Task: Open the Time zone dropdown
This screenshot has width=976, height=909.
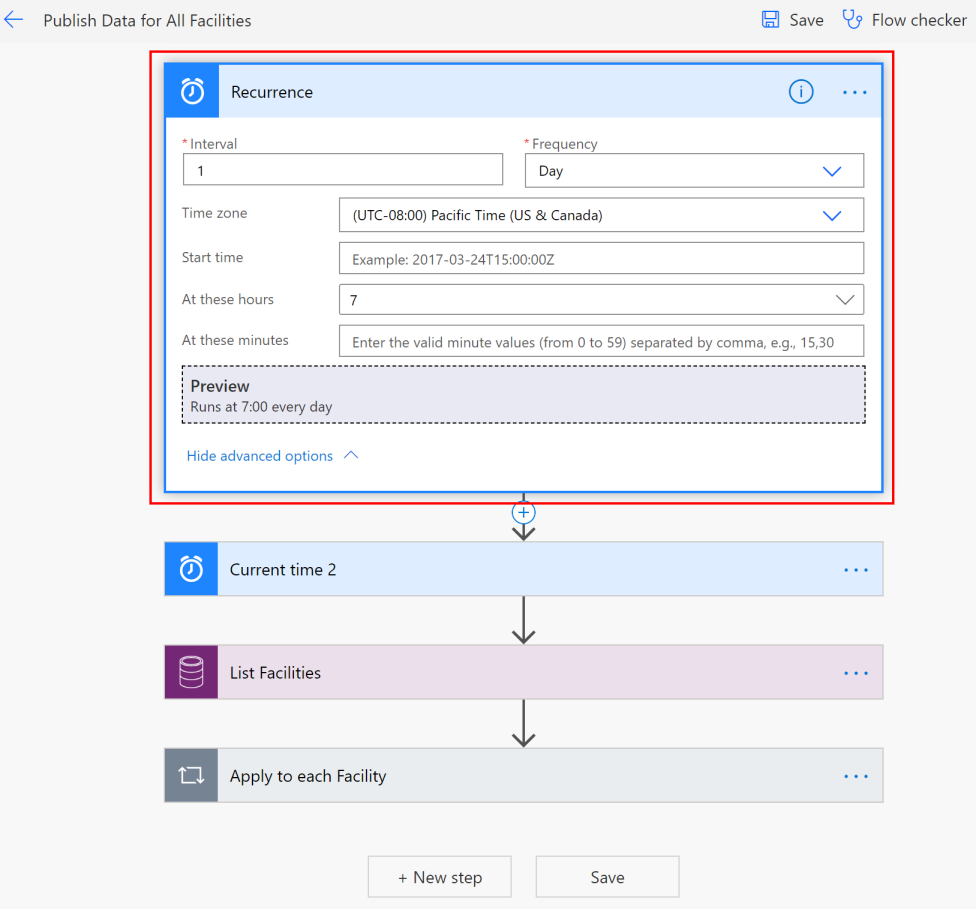Action: click(x=601, y=215)
